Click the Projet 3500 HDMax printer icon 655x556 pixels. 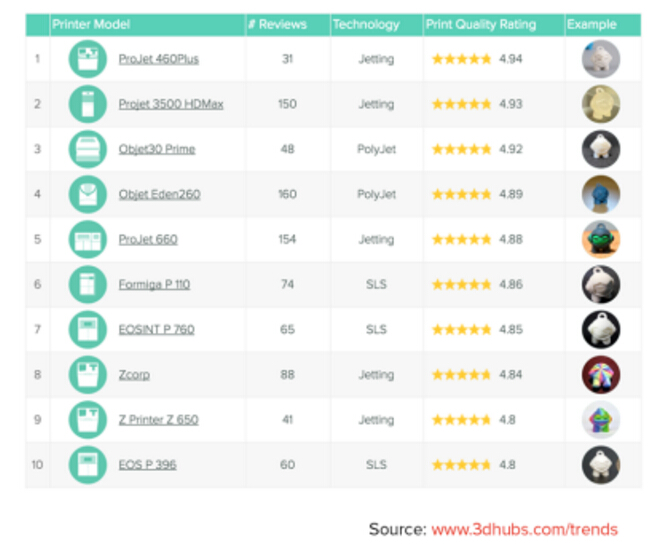pyautogui.click(x=88, y=104)
